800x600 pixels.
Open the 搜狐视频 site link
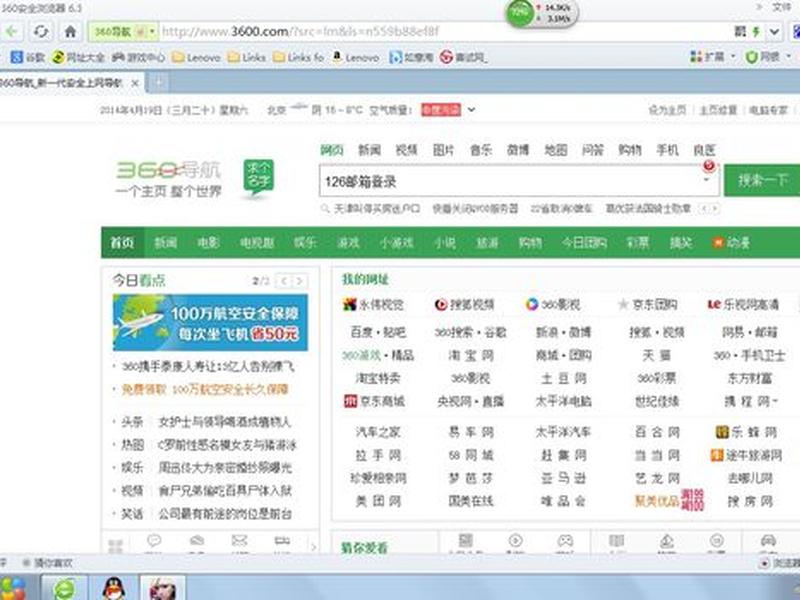coord(465,305)
